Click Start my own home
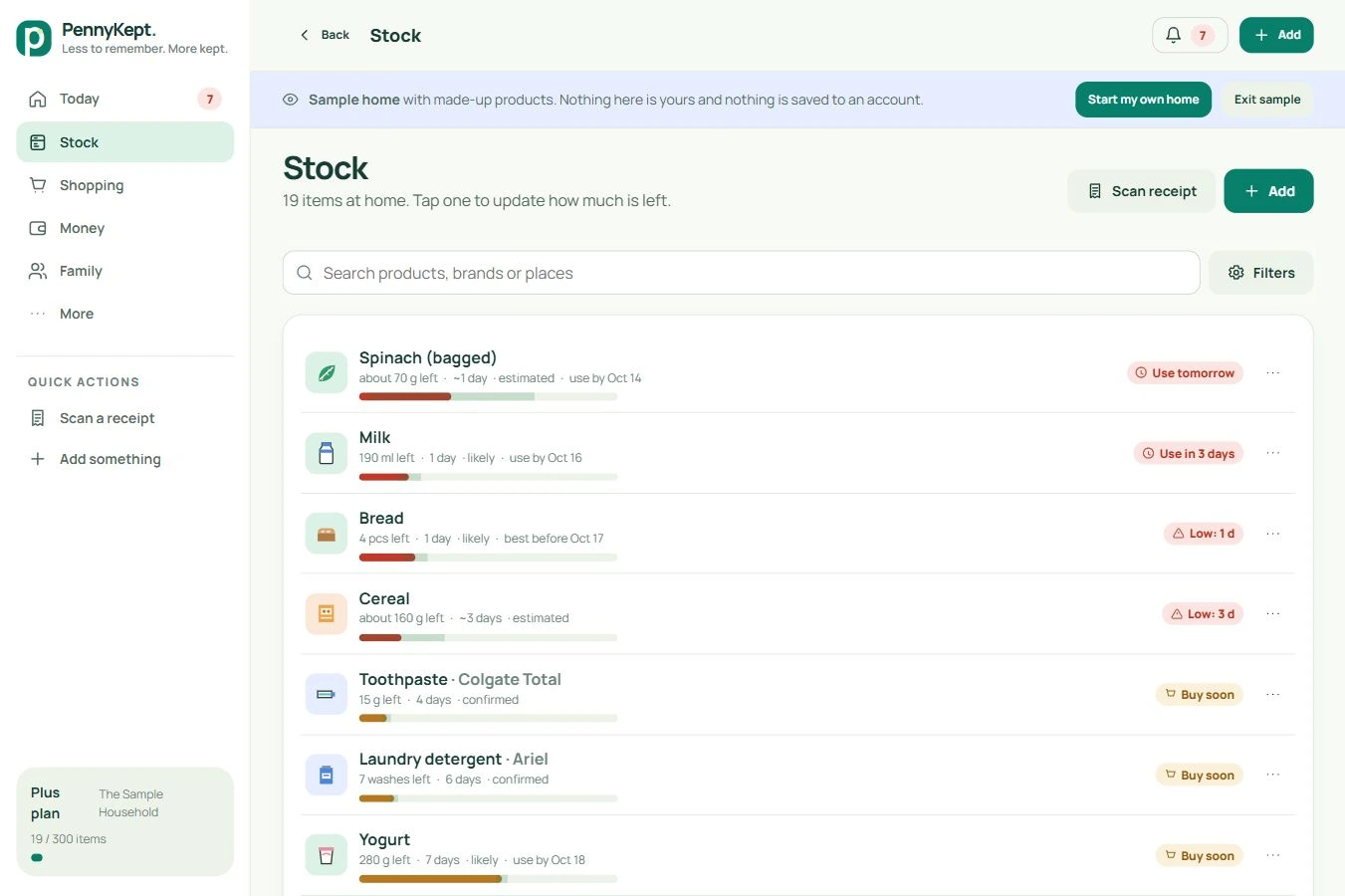Screen dimensions: 1345x896 (1143, 100)
